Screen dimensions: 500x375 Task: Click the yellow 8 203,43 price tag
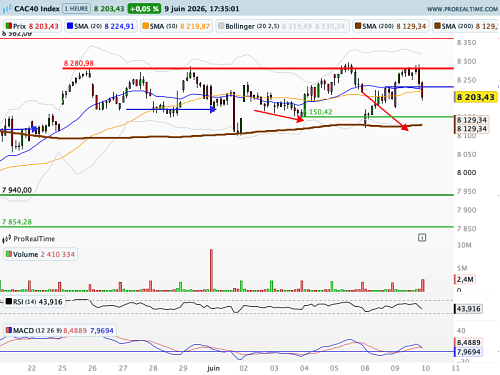pyautogui.click(x=476, y=97)
